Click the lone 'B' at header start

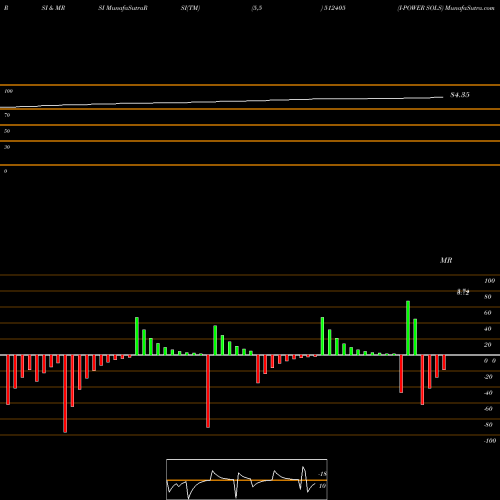pos(6,8)
